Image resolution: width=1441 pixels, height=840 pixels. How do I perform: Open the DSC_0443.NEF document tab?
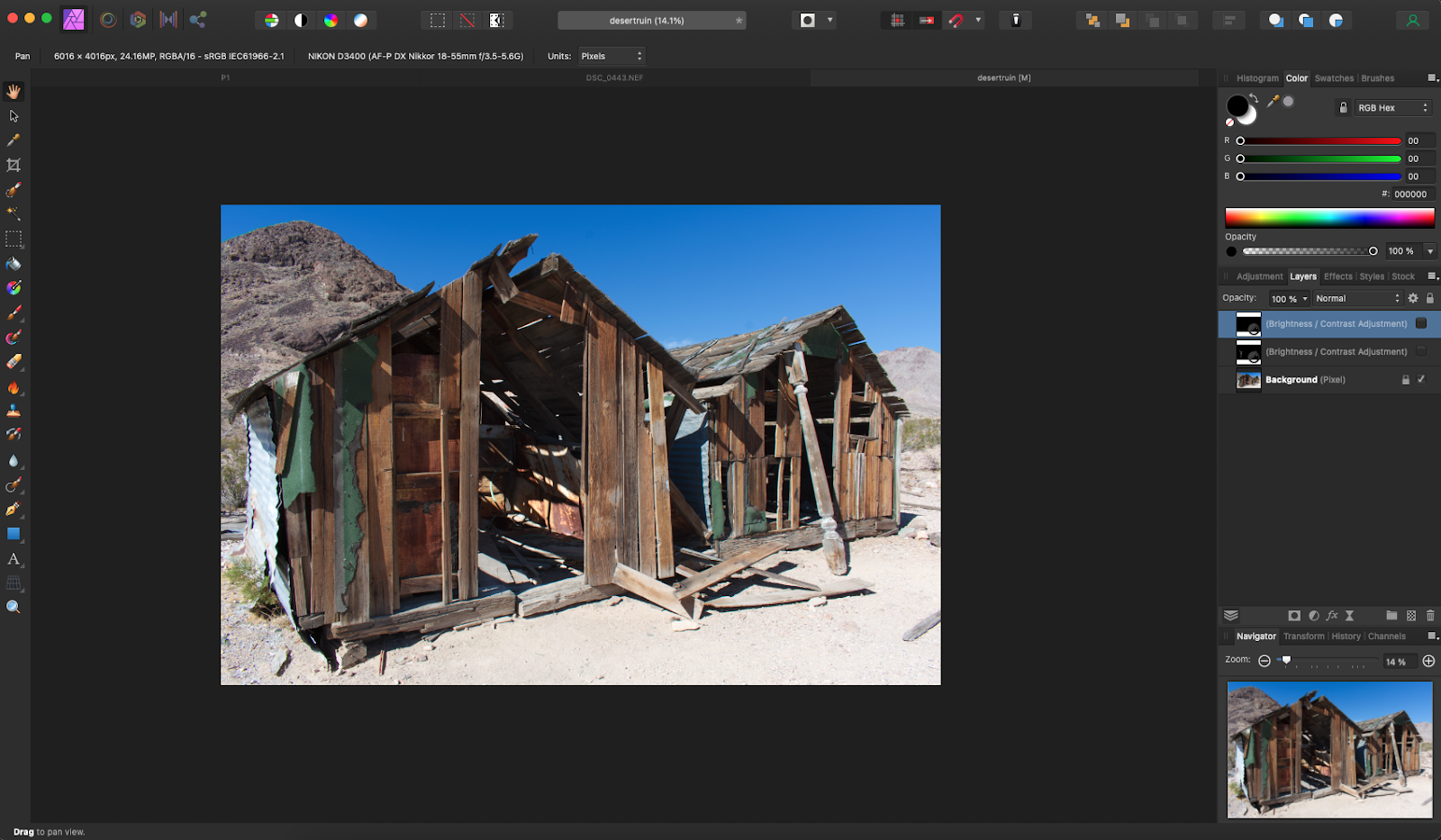[614, 78]
